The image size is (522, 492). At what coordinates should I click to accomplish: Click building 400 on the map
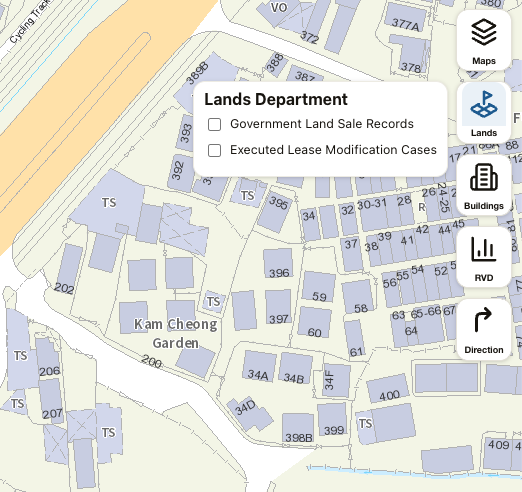388,389
